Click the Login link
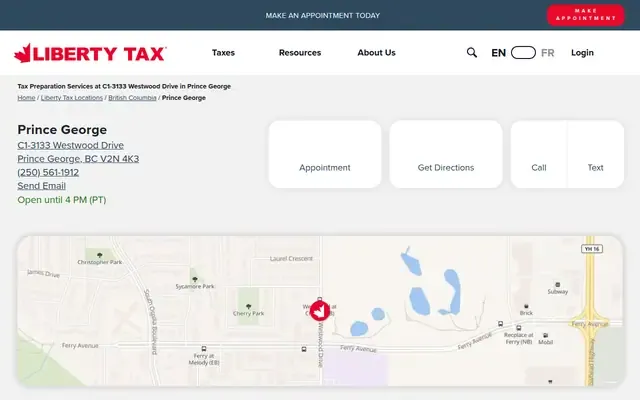The height and width of the screenshot is (400, 640). pyautogui.click(x=582, y=53)
